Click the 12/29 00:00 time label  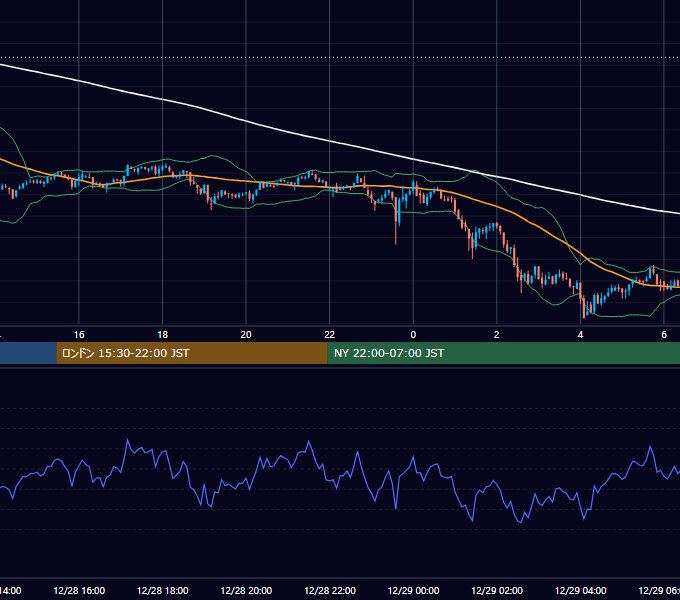tap(413, 591)
